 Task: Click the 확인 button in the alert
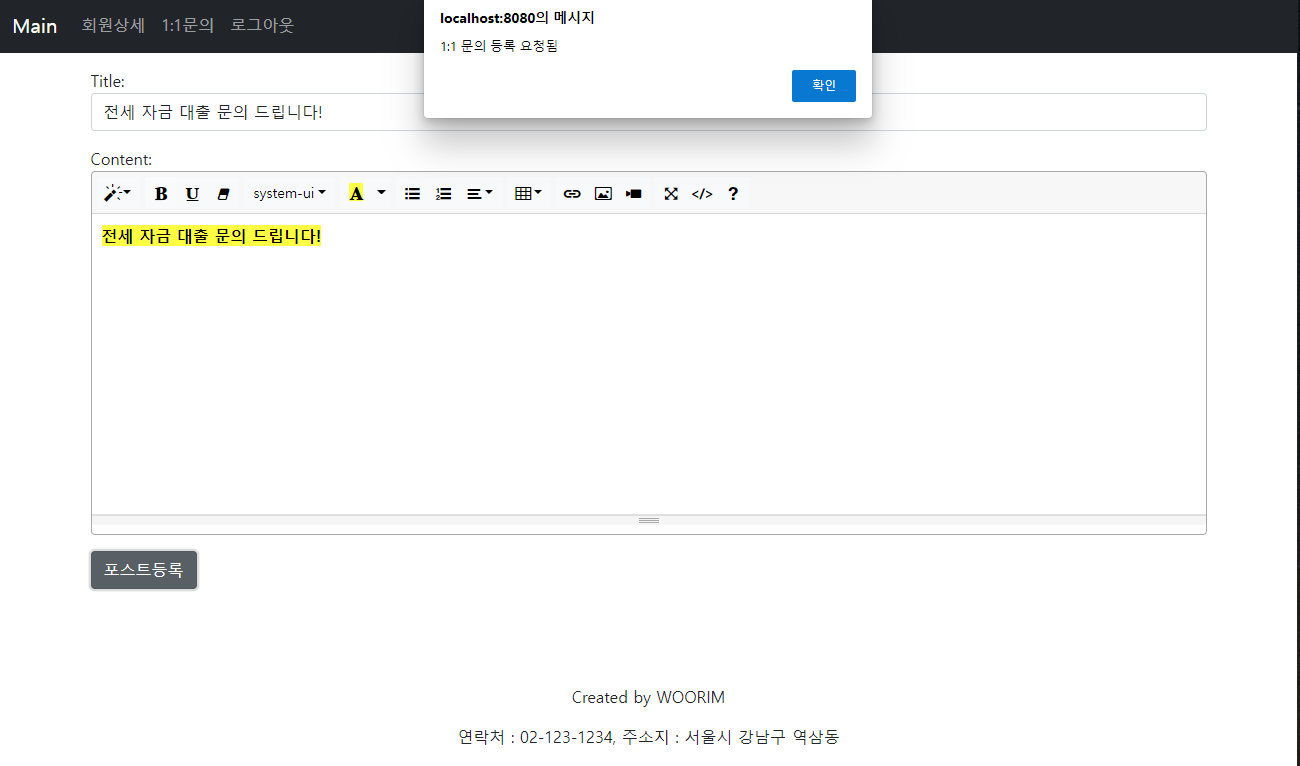pos(824,86)
